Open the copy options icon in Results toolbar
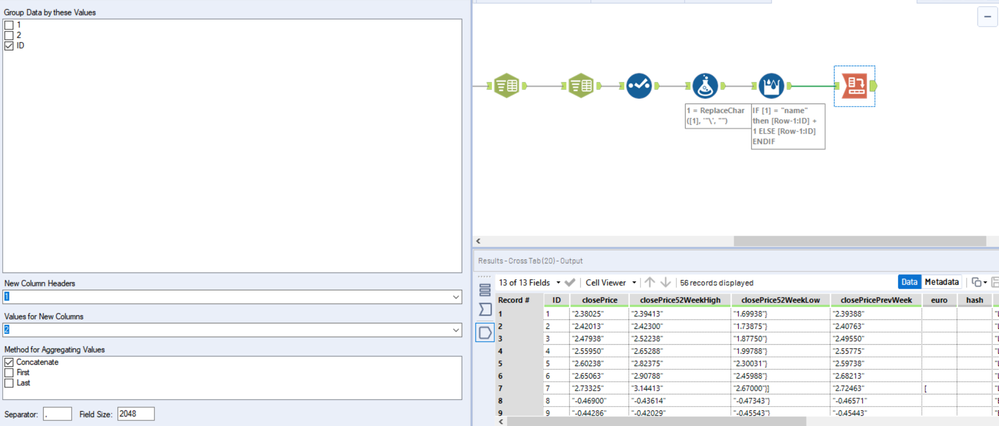 979,282
